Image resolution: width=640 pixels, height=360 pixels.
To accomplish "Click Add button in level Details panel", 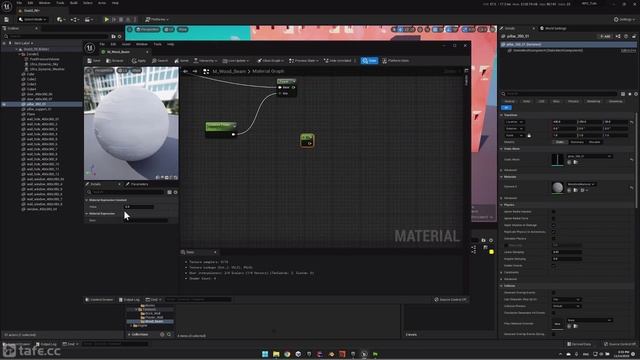I will (x=605, y=36).
